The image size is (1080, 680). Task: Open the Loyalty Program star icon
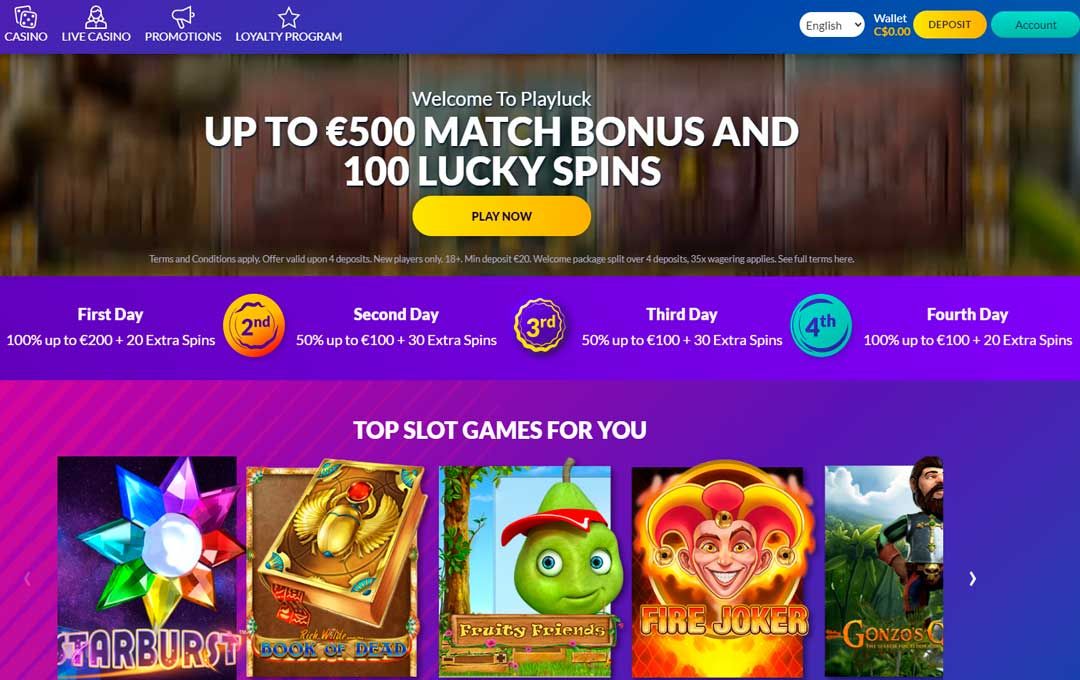coord(289,17)
